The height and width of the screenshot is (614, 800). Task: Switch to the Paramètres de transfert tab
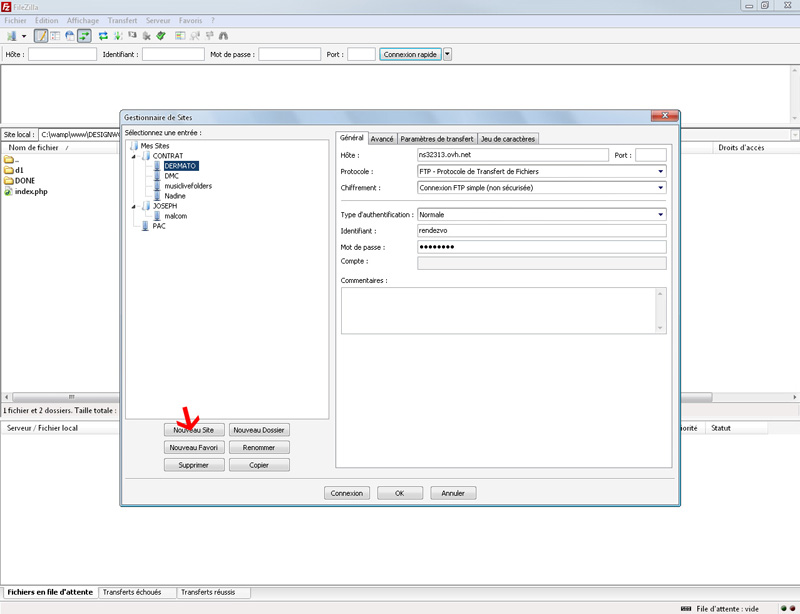tap(437, 139)
